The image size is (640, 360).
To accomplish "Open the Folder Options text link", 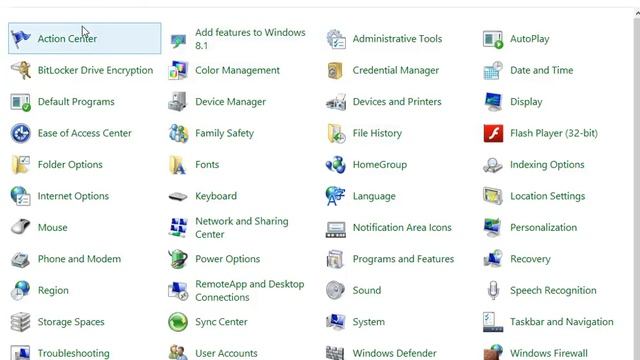I will (70, 164).
